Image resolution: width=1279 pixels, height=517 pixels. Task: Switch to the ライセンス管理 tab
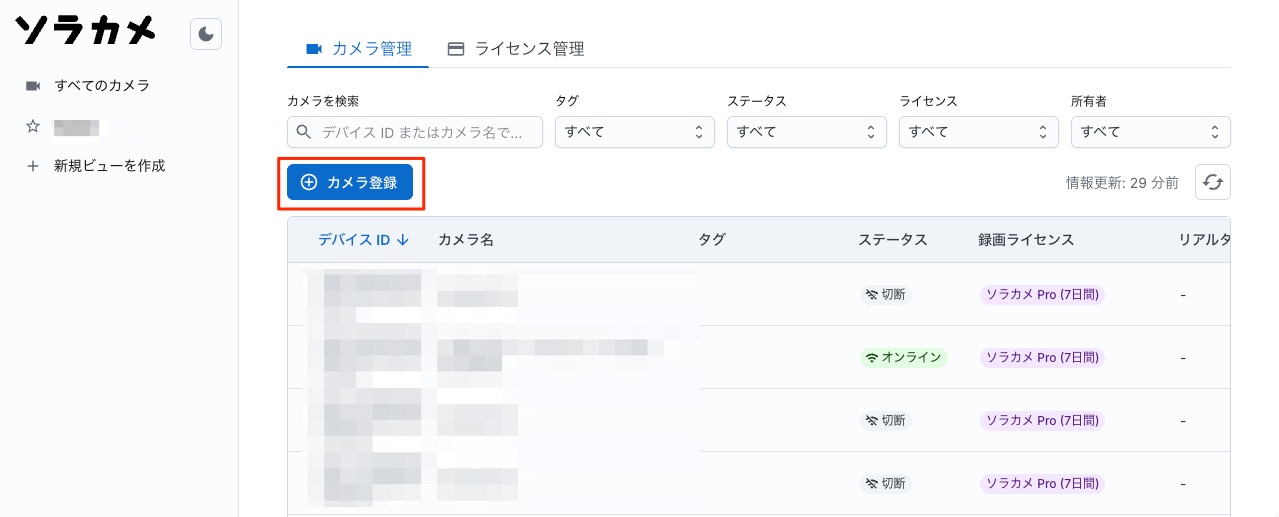tap(516, 48)
